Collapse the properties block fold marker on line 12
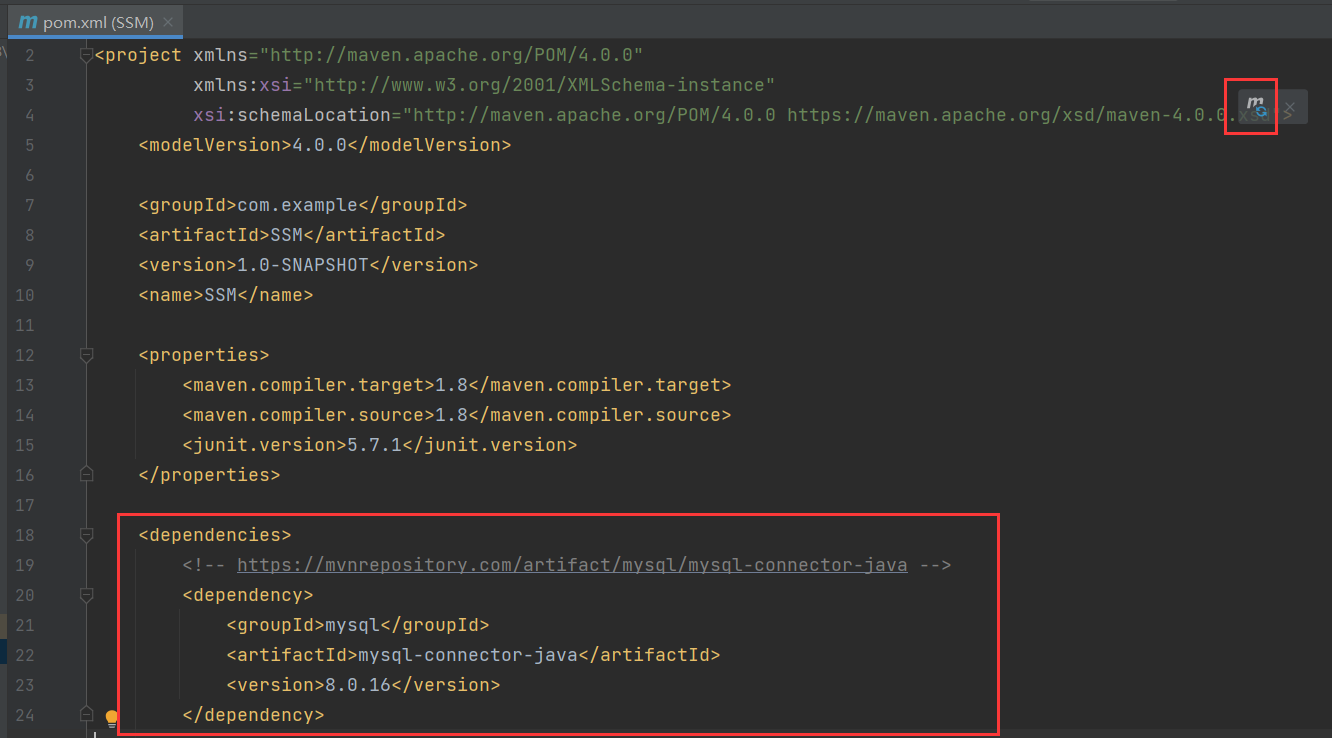 coord(86,355)
